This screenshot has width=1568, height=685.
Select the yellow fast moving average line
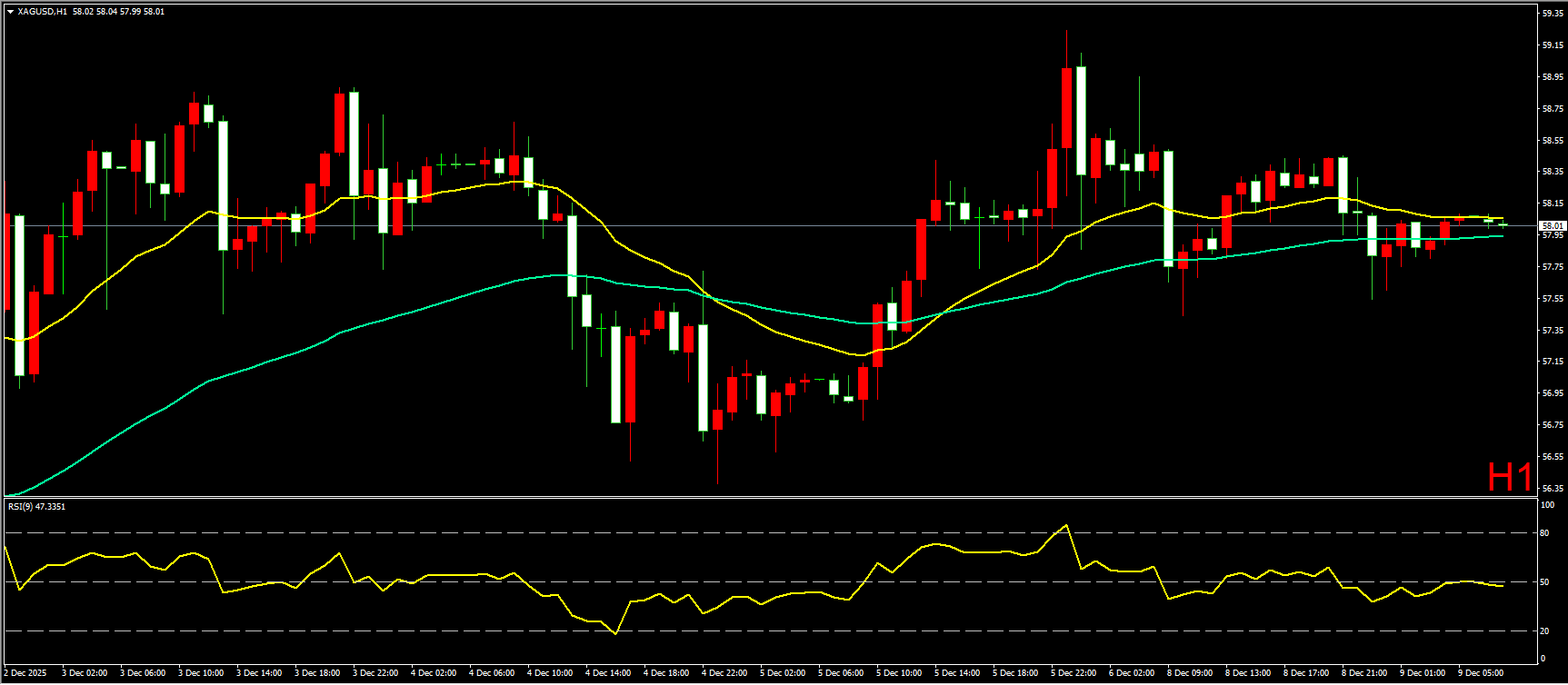(x=618, y=243)
